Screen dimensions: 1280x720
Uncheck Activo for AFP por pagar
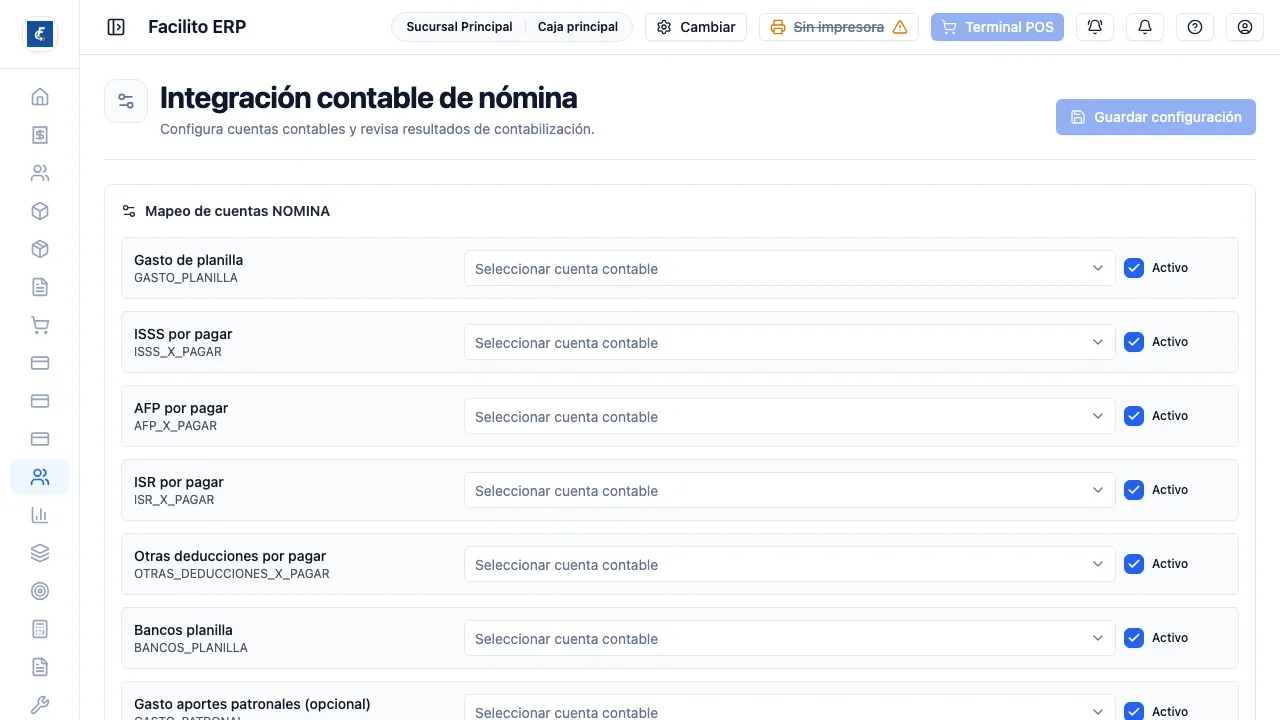(x=1134, y=416)
